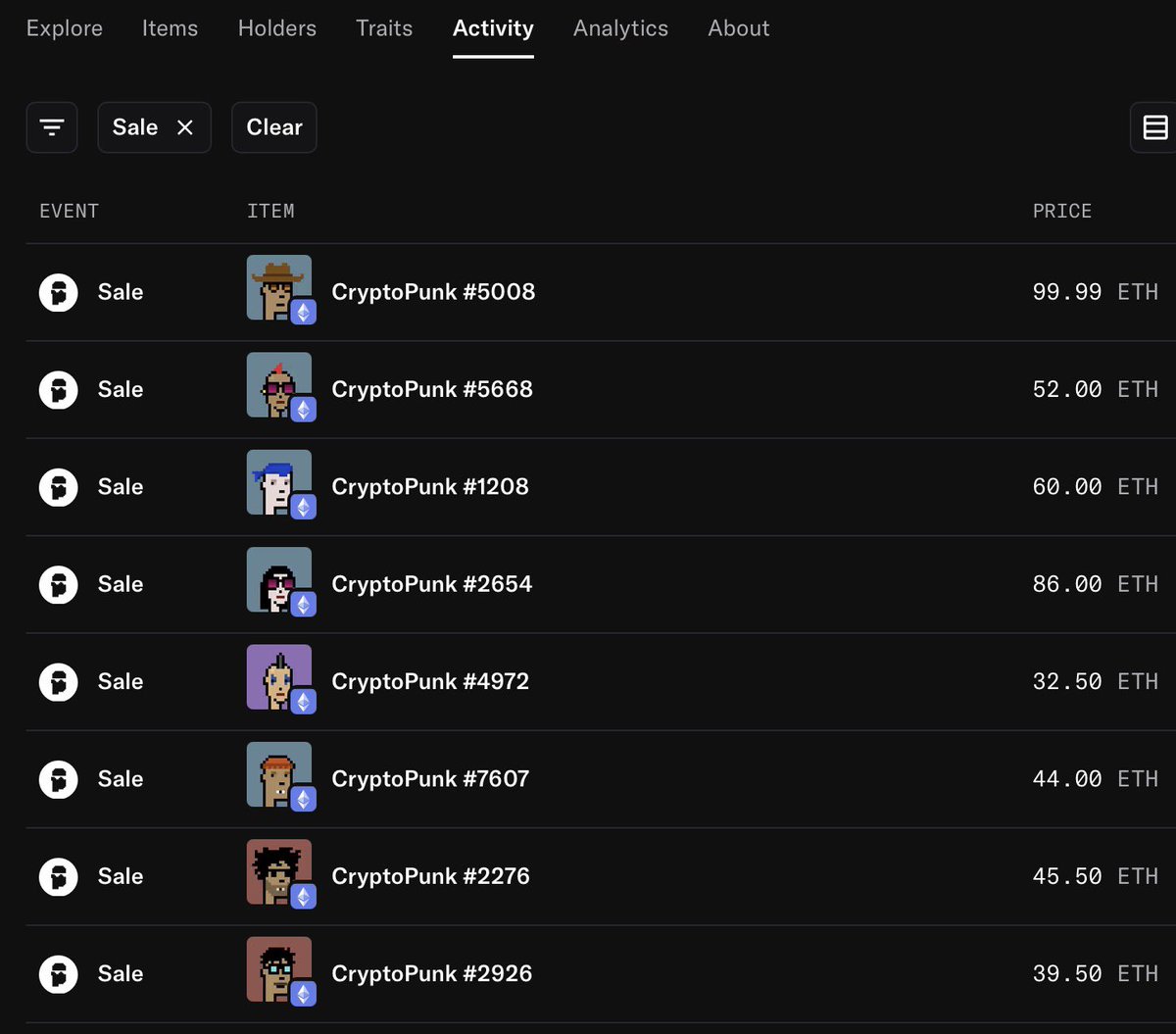Open CryptoPunk #5668 thumbnail image
The image size is (1176, 1034).
click(279, 385)
